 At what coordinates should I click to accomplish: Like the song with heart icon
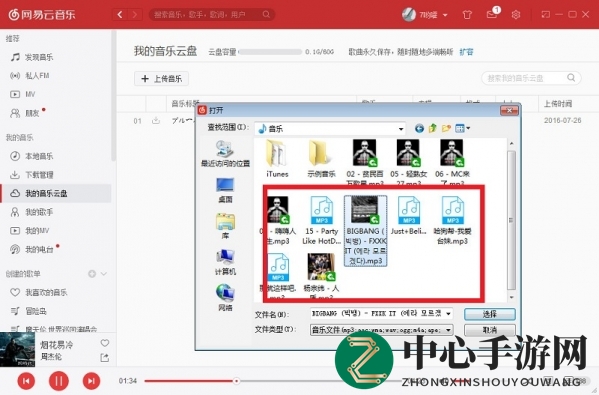click(x=105, y=343)
